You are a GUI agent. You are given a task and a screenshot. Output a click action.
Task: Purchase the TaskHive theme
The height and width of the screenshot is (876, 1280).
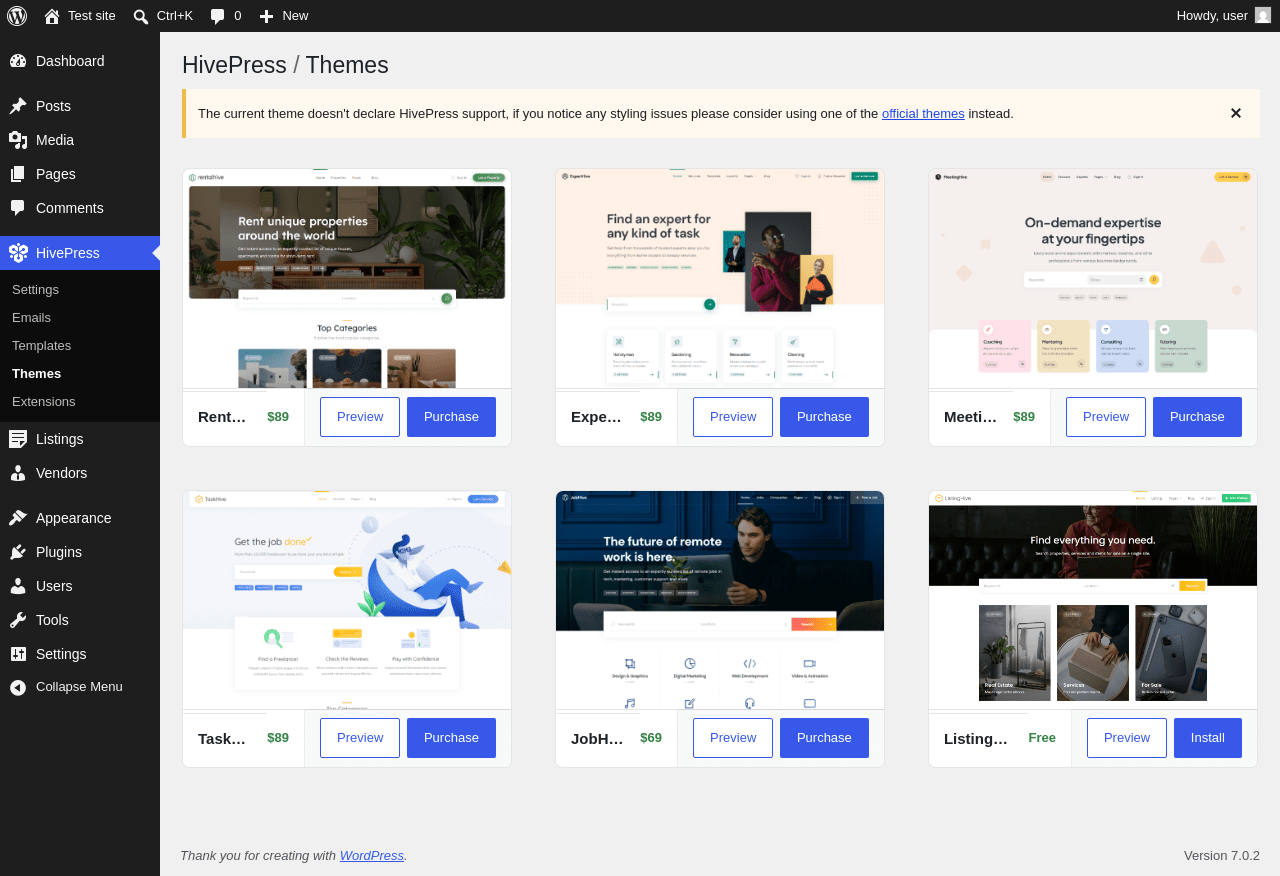coord(451,738)
